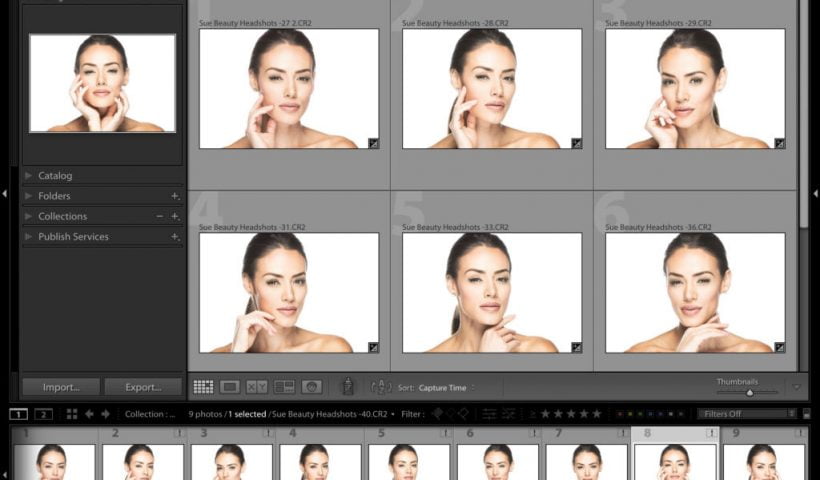Select the Painter spray can tool
The height and width of the screenshot is (480, 820).
pos(348,387)
